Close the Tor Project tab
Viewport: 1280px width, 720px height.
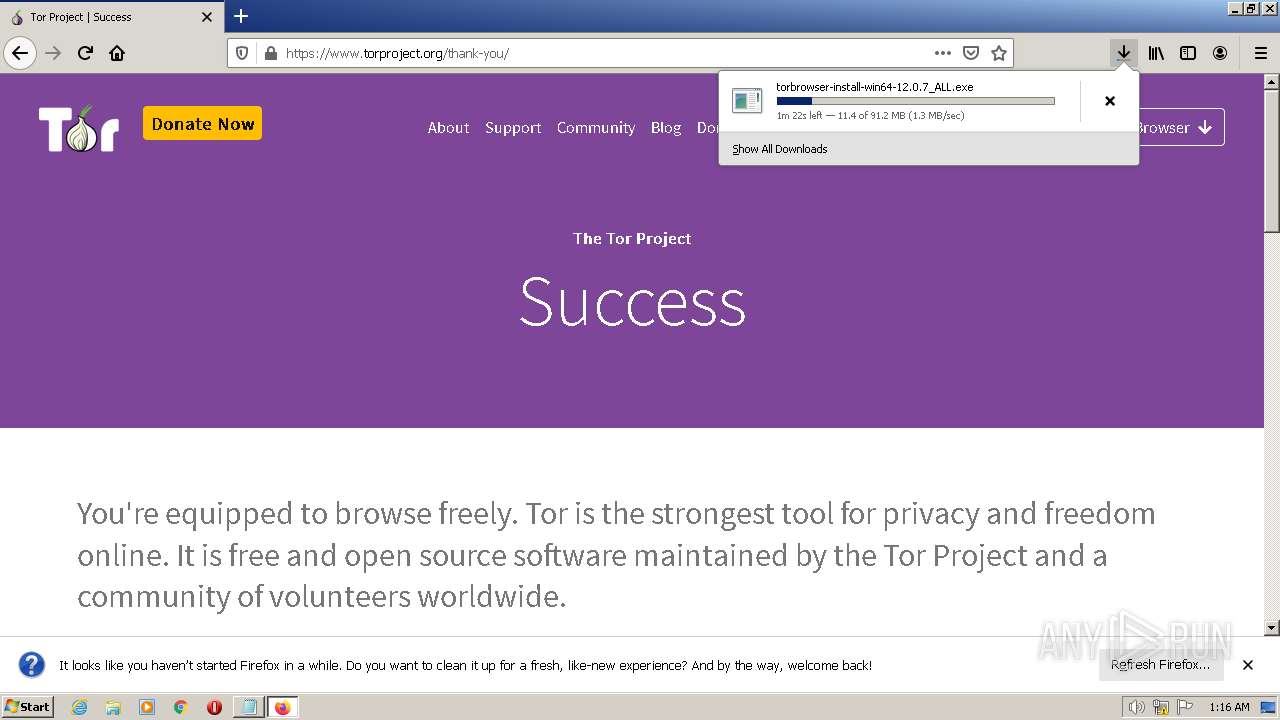coord(207,17)
